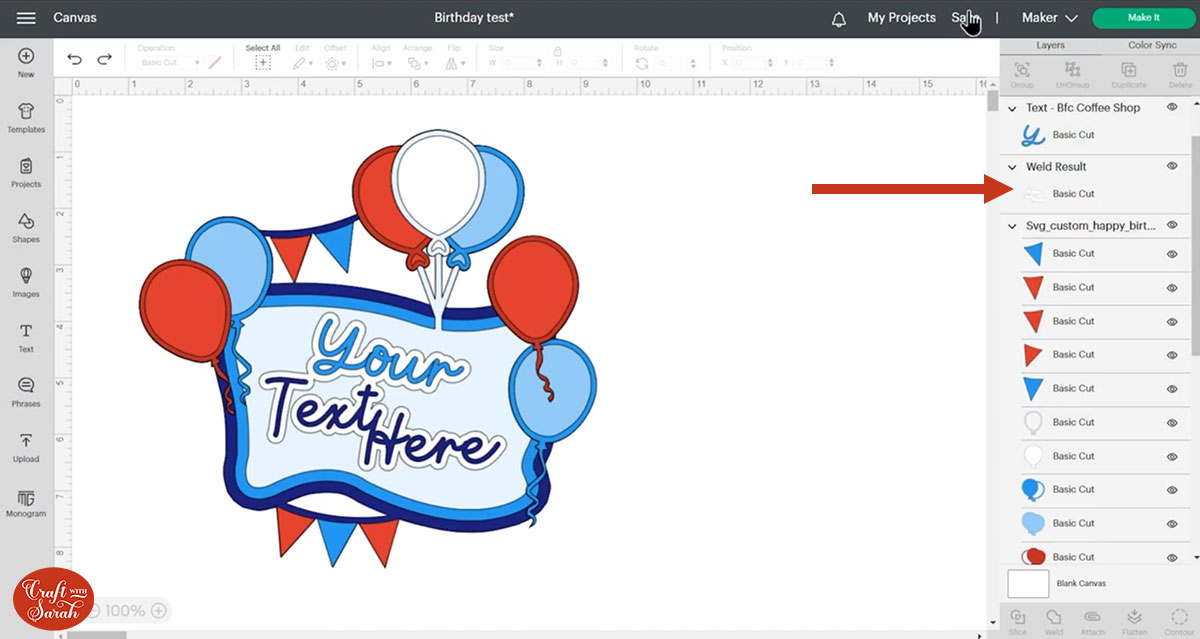Open the hamburger main menu

click(x=27, y=18)
